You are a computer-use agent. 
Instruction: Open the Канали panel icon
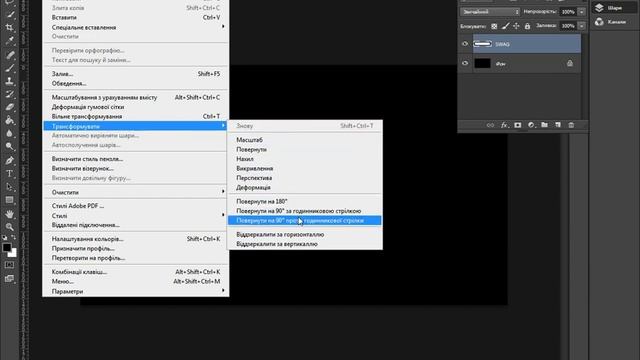pyautogui.click(x=599, y=22)
